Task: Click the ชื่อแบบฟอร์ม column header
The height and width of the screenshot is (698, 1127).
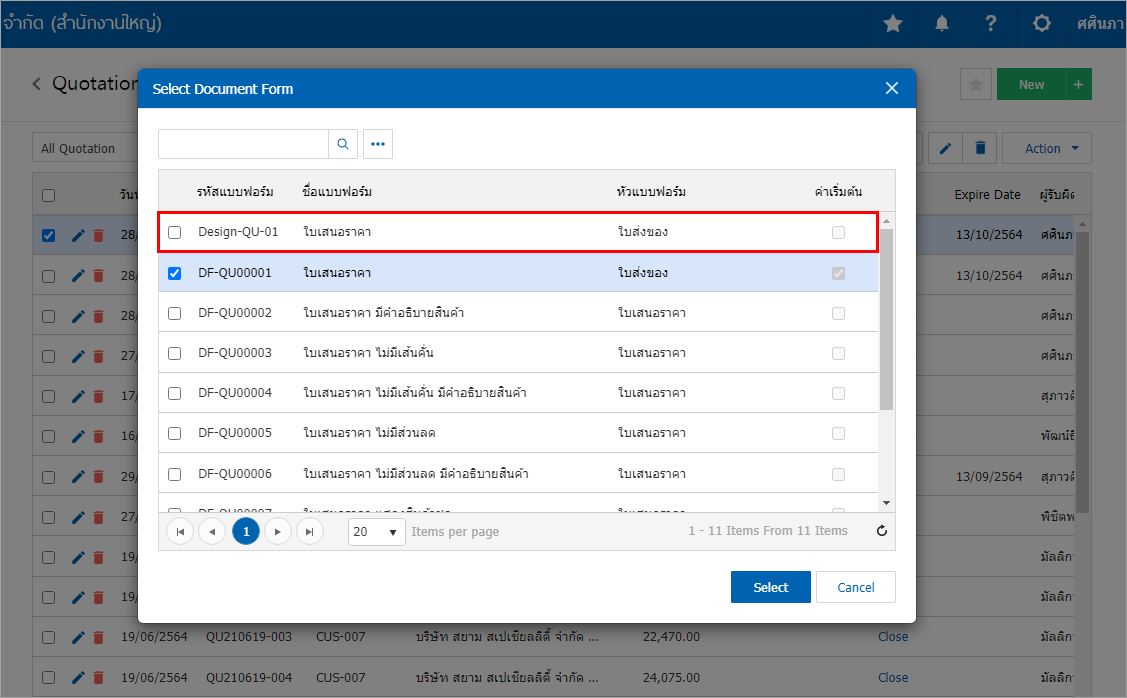Action: coord(337,192)
